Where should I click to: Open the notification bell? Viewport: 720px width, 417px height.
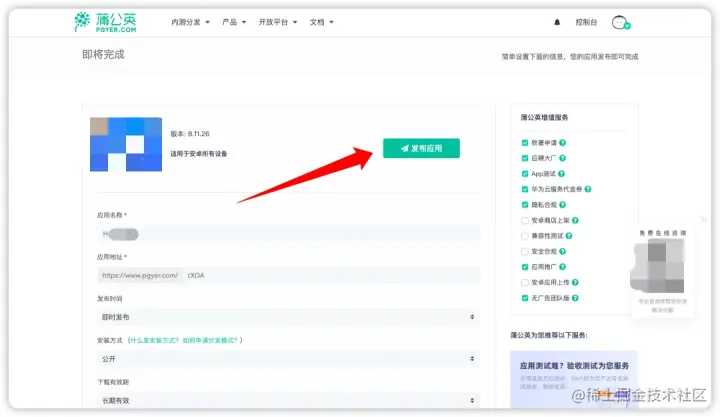[x=557, y=22]
